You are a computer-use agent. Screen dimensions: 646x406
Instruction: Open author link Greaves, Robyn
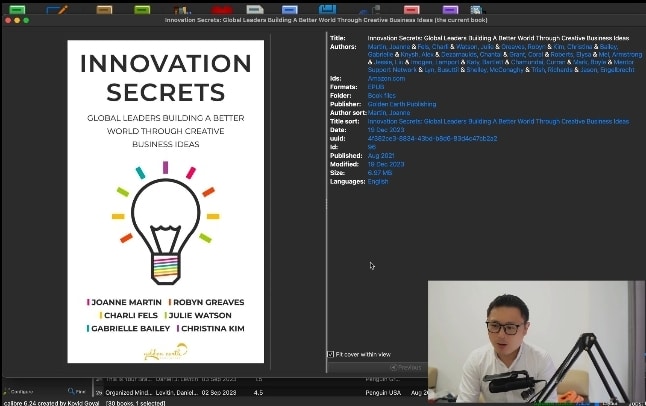tap(523, 47)
